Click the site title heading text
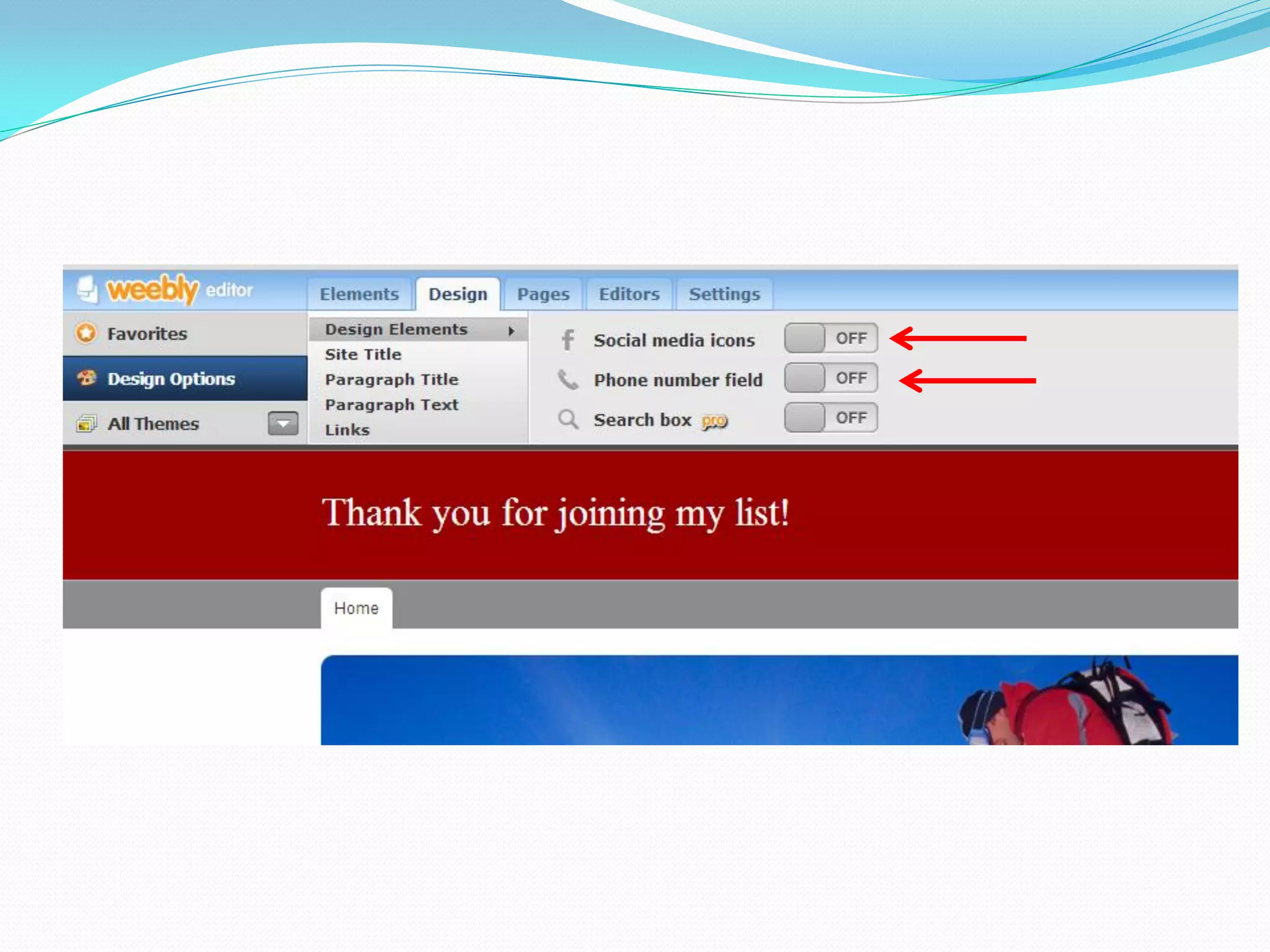Screen dimensions: 1270x952 556,513
